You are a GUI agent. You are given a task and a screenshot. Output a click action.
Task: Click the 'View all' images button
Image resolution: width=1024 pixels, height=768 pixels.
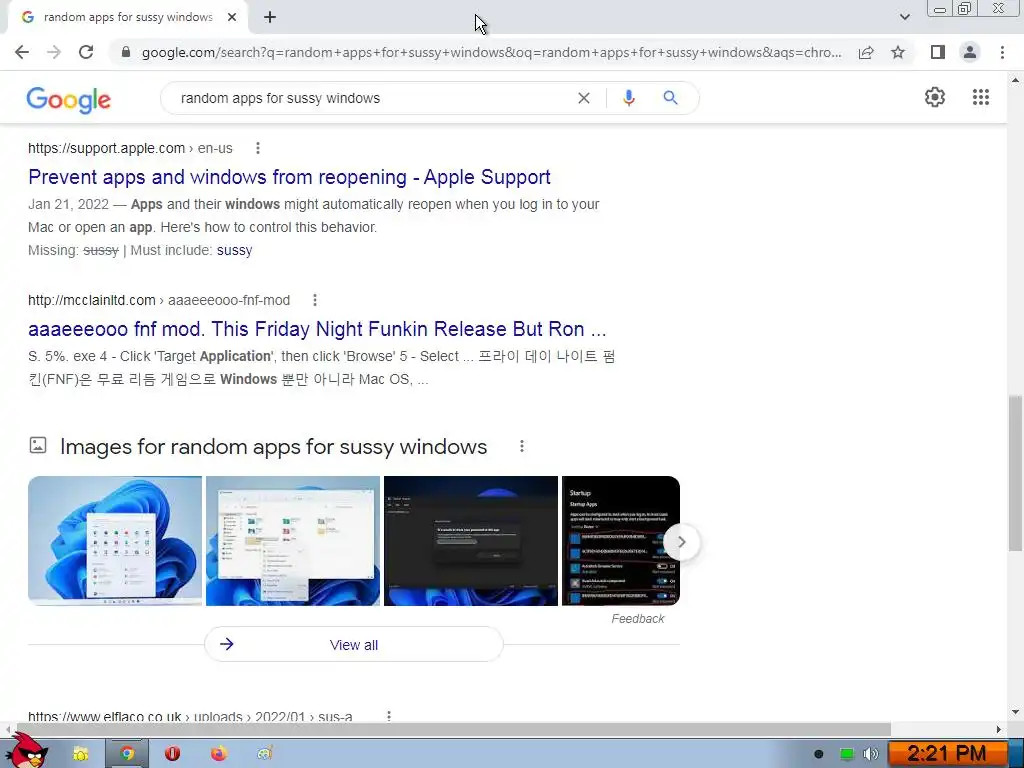[x=353, y=645]
